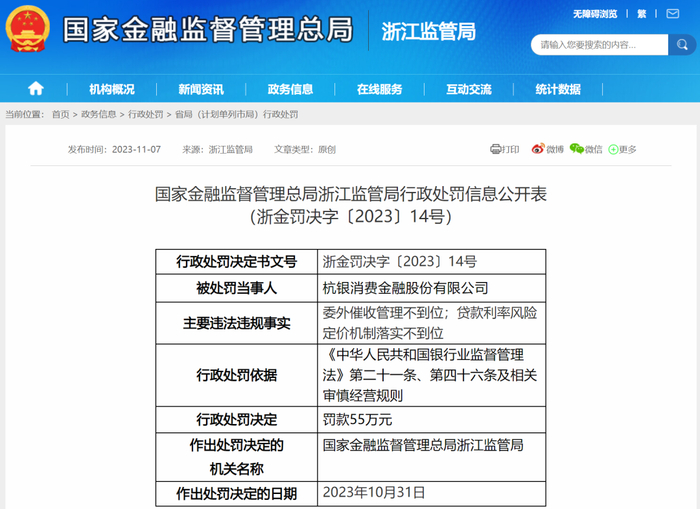Open the home icon in navigation bar
Viewport: 700px width, 509px height.
pos(36,89)
